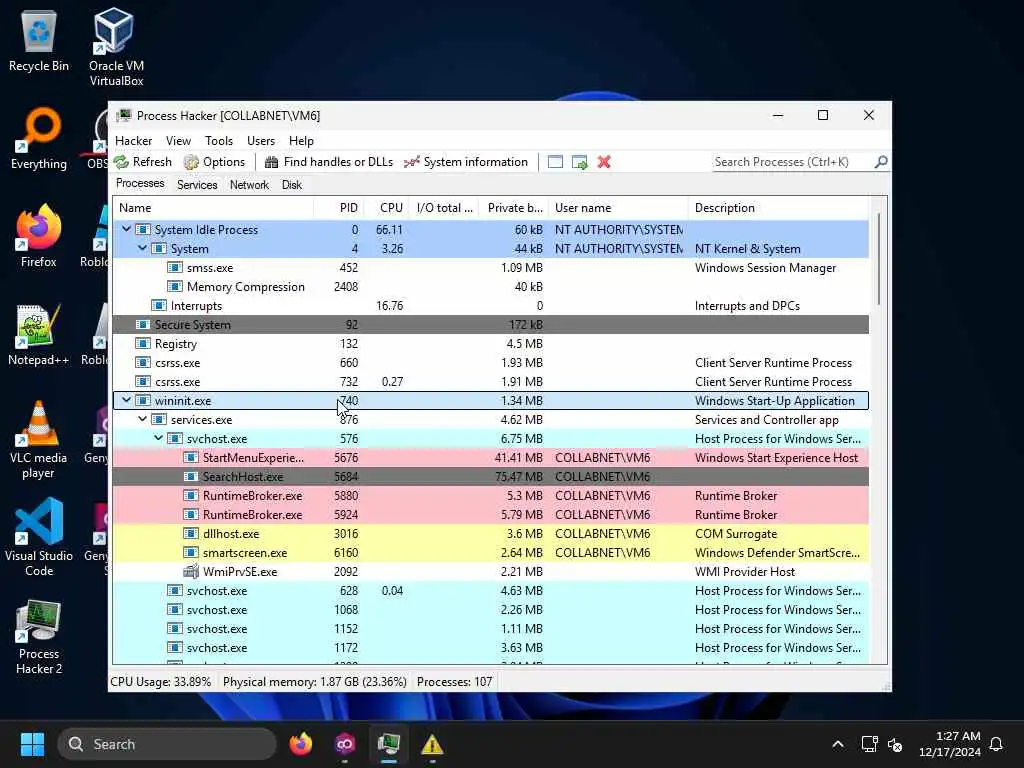Switch to the Disk tab
The image size is (1024, 768).
292,185
